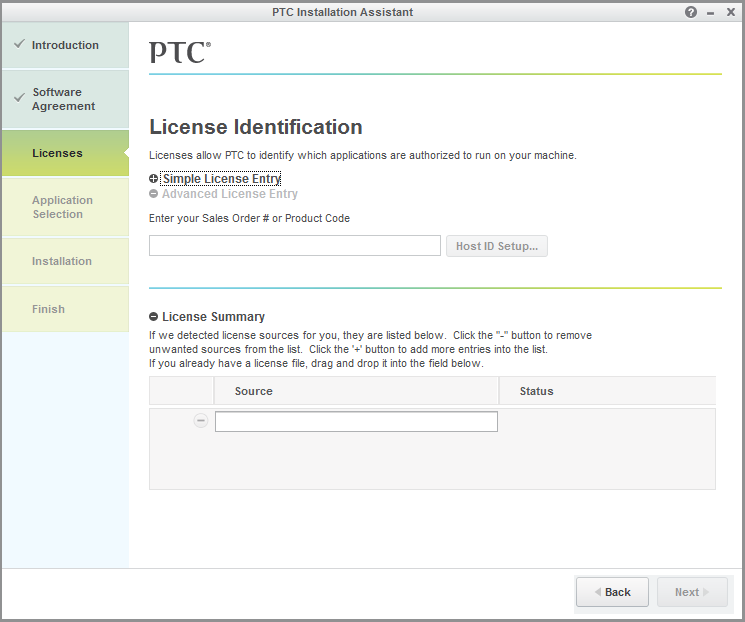Close the PTC Installation Assistant window

pos(731,12)
